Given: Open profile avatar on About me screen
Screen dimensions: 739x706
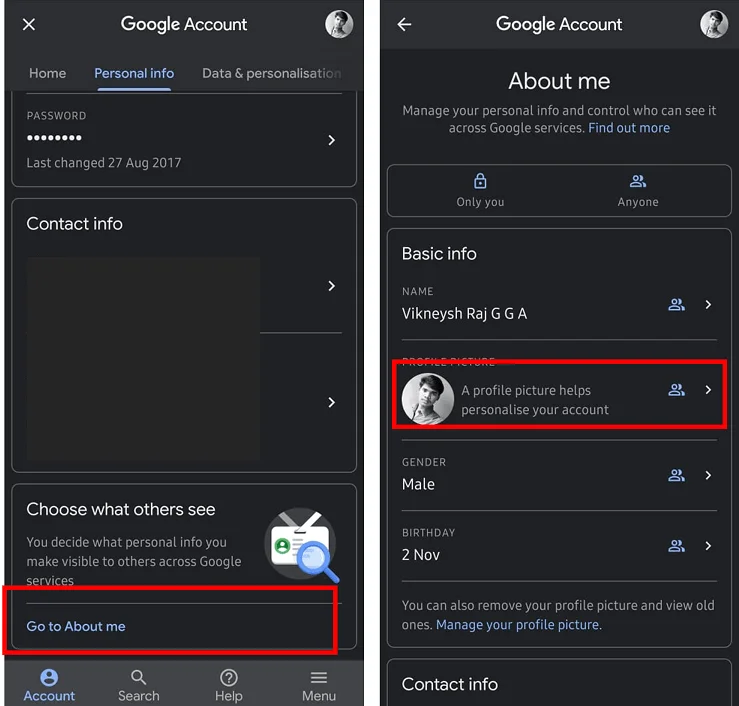Looking at the screenshot, I should click(714, 24).
